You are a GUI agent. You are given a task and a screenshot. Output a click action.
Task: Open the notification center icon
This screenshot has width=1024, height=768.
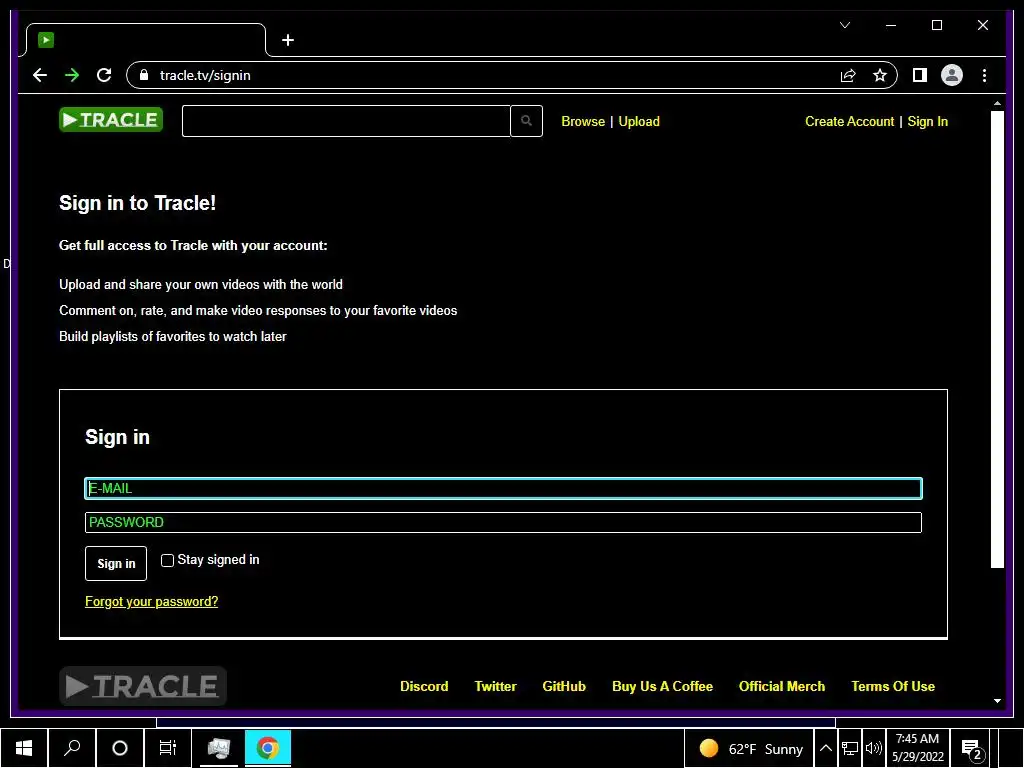pyautogui.click(x=971, y=750)
